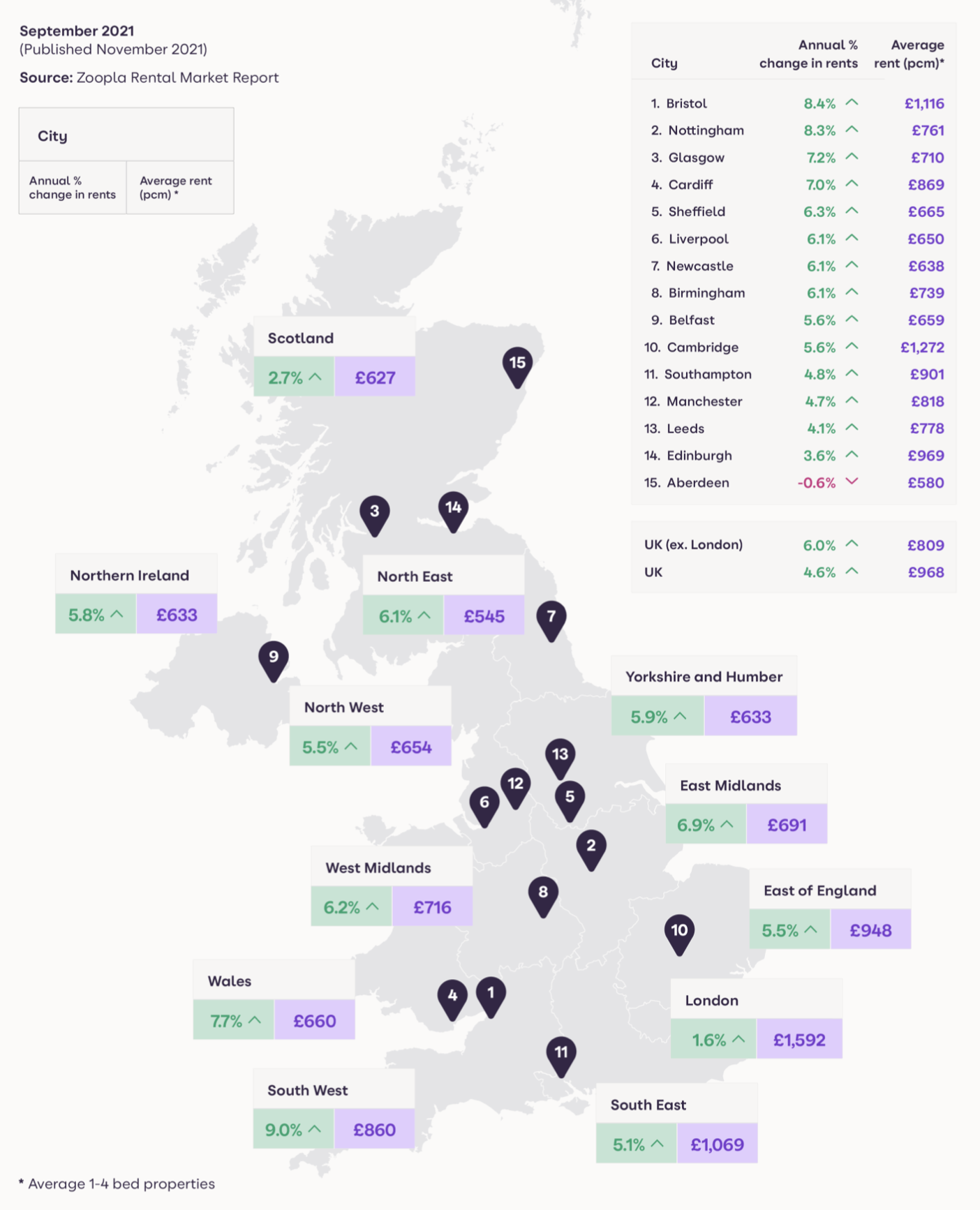
Task: Click map pin number 15 for Aberdeen
Action: (x=517, y=364)
